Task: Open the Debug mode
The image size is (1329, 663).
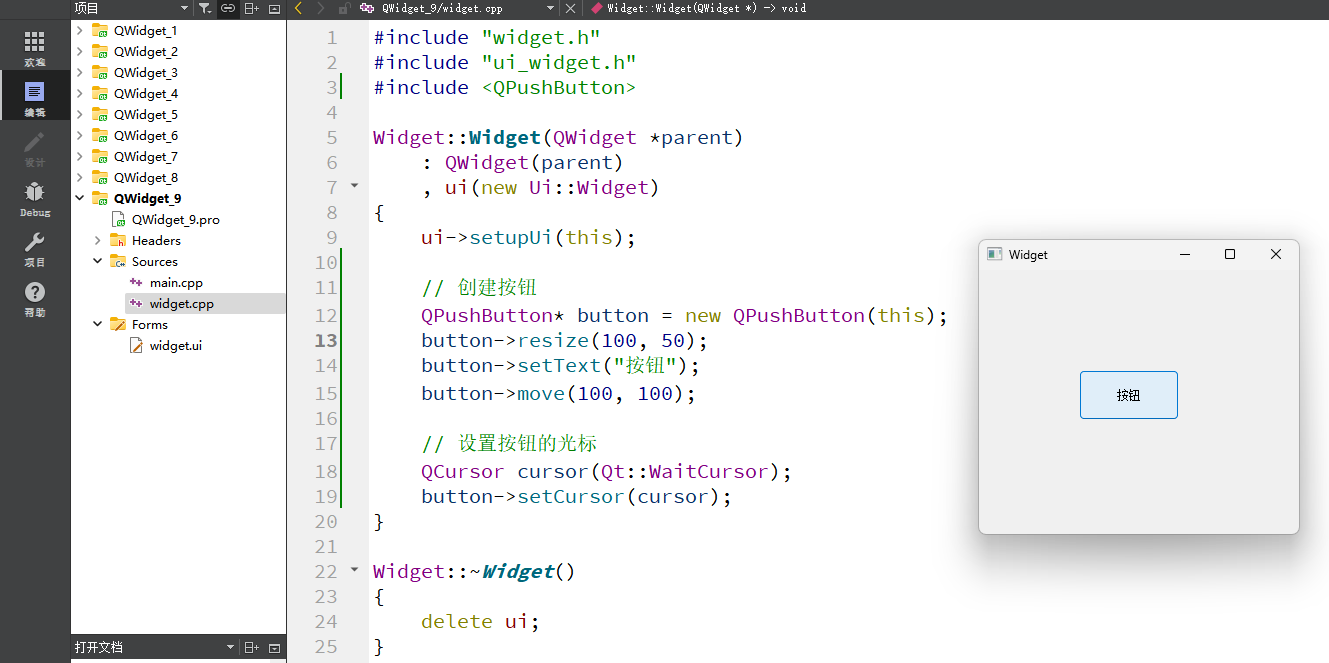Action: tap(34, 198)
